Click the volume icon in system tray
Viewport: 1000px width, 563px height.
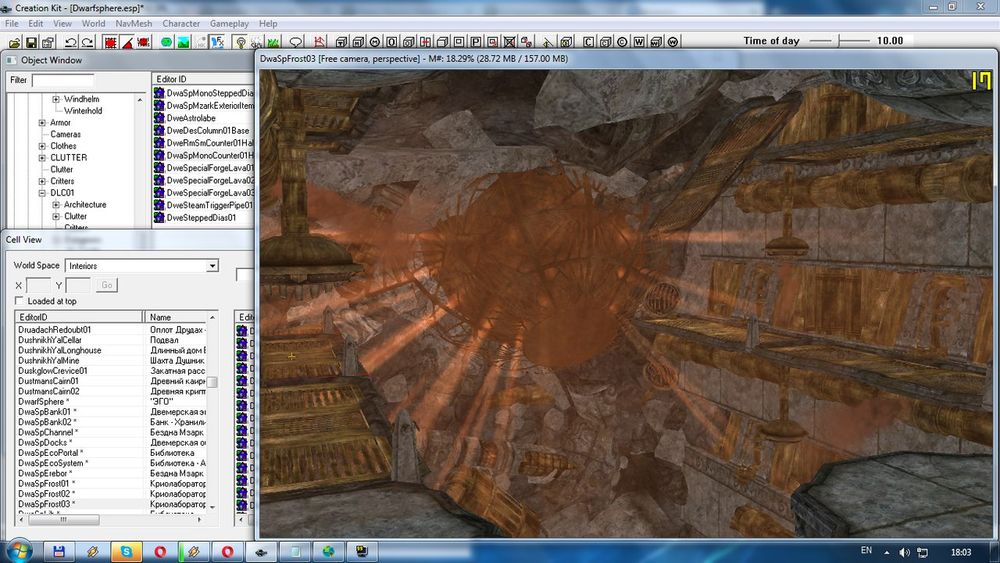(904, 552)
